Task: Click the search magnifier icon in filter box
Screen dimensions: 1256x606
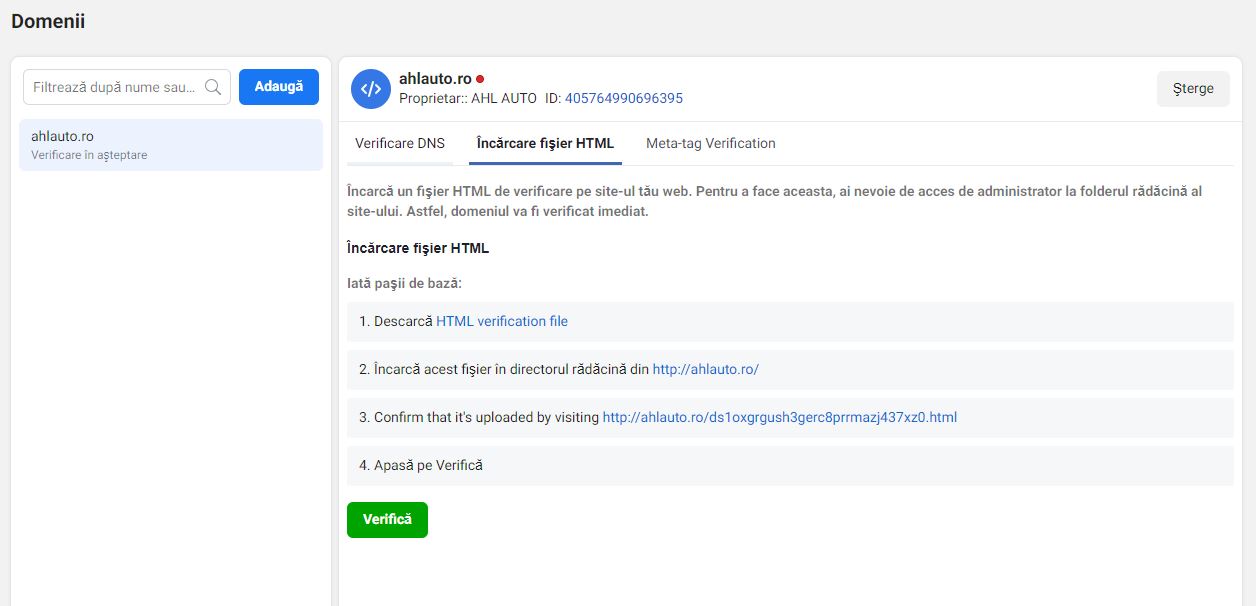Action: [213, 87]
